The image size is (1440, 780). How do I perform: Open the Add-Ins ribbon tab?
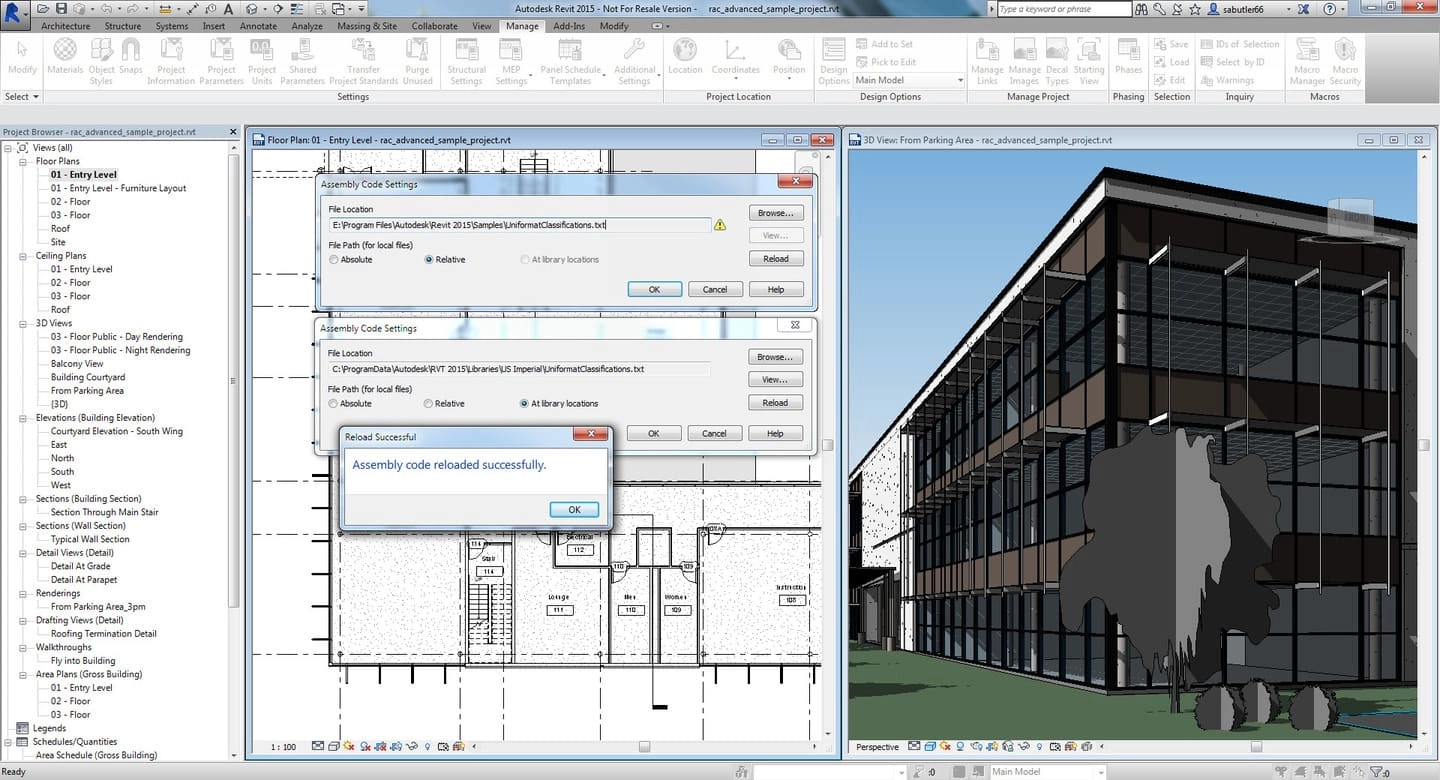click(x=569, y=26)
